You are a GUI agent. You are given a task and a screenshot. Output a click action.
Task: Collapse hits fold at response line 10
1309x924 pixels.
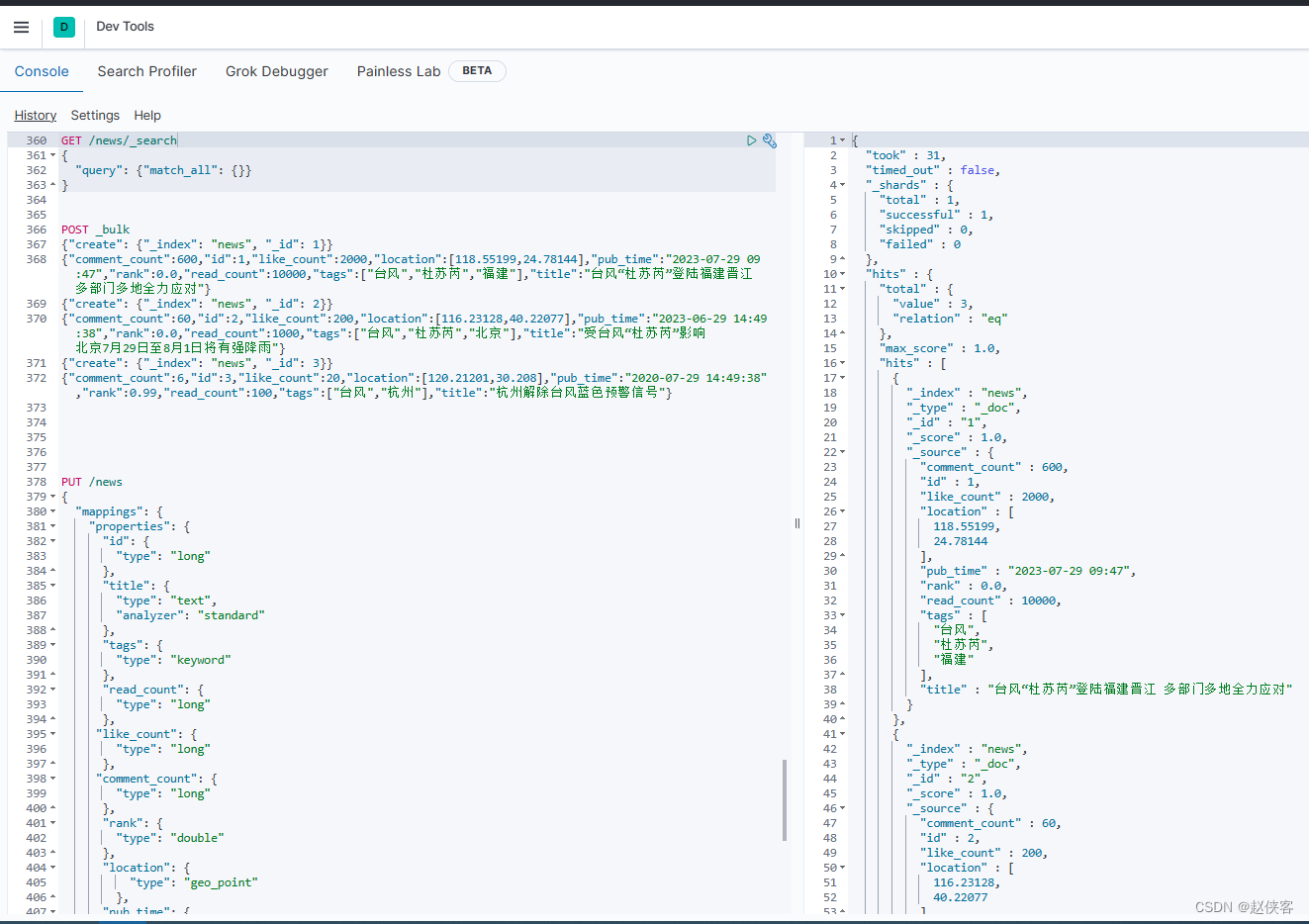(x=842, y=274)
